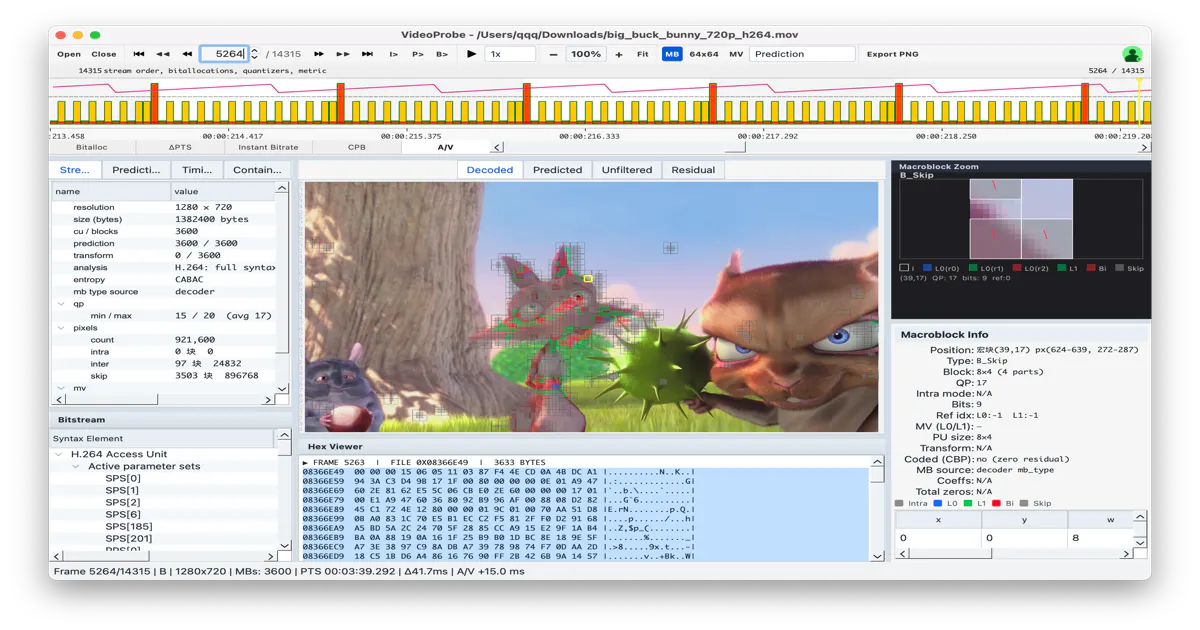Screen dimensions: 1200x630
Task: Collapse the H.264 Access Unit node
Action: [59, 454]
